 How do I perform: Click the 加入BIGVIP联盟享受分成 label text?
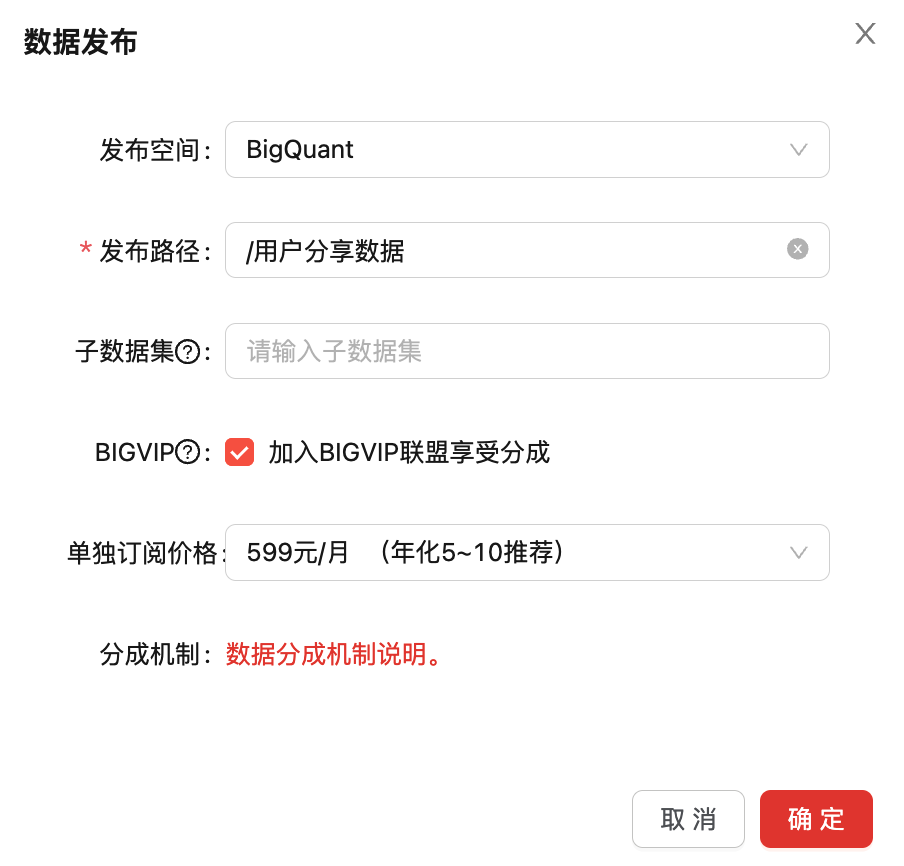pyautogui.click(x=409, y=453)
